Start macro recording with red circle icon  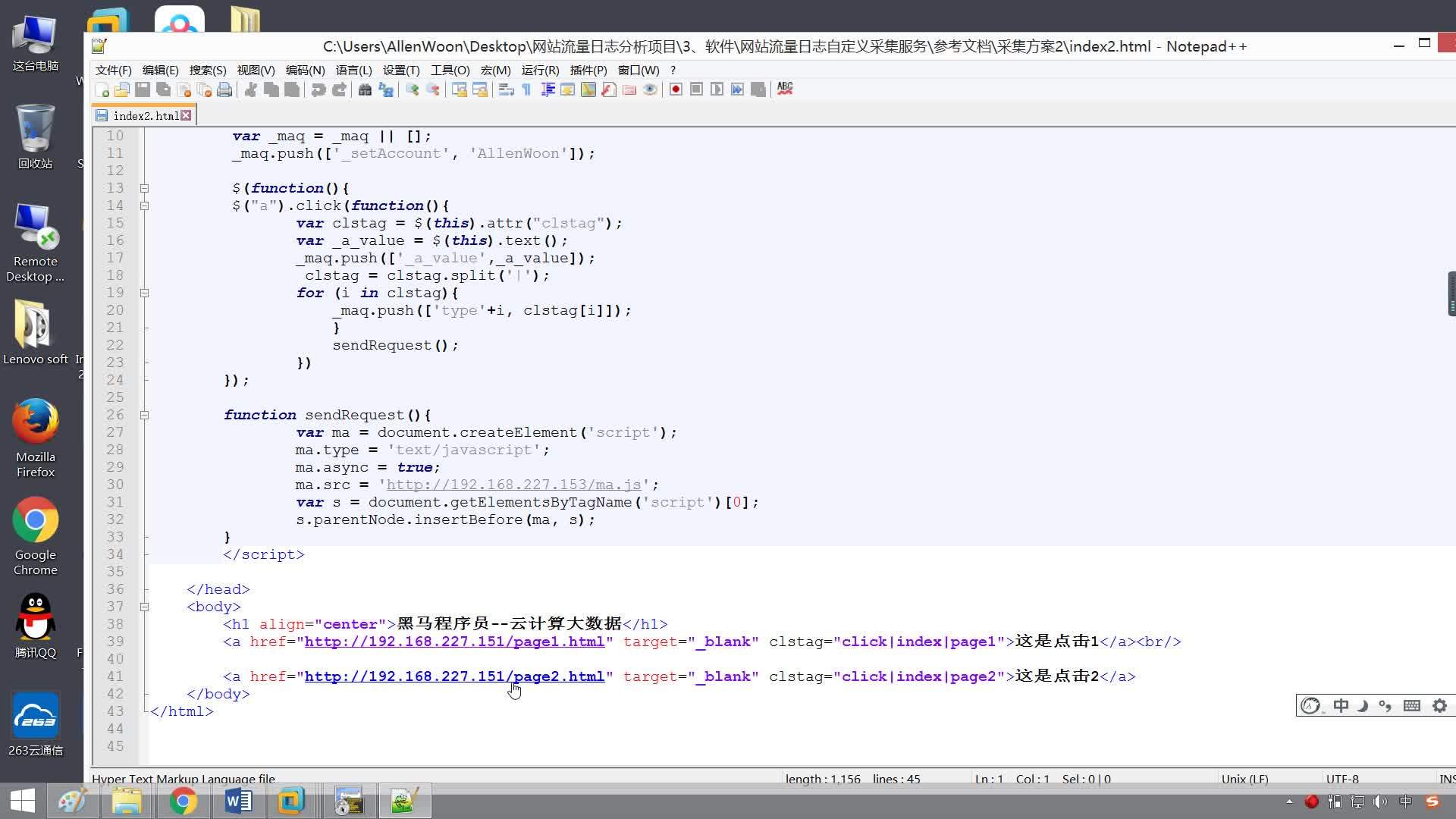[x=675, y=89]
